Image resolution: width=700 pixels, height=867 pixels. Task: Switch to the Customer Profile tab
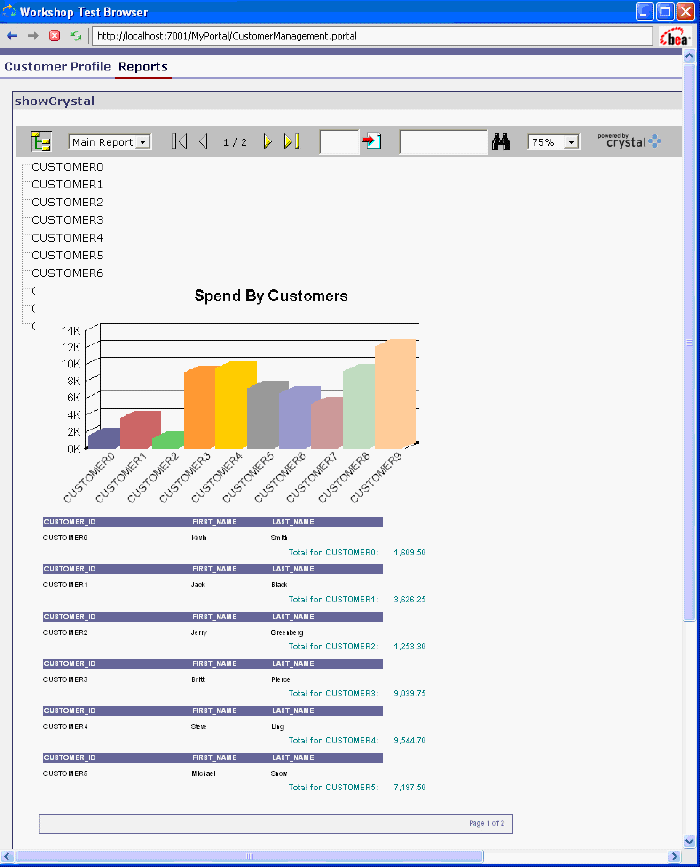pyautogui.click(x=58, y=66)
